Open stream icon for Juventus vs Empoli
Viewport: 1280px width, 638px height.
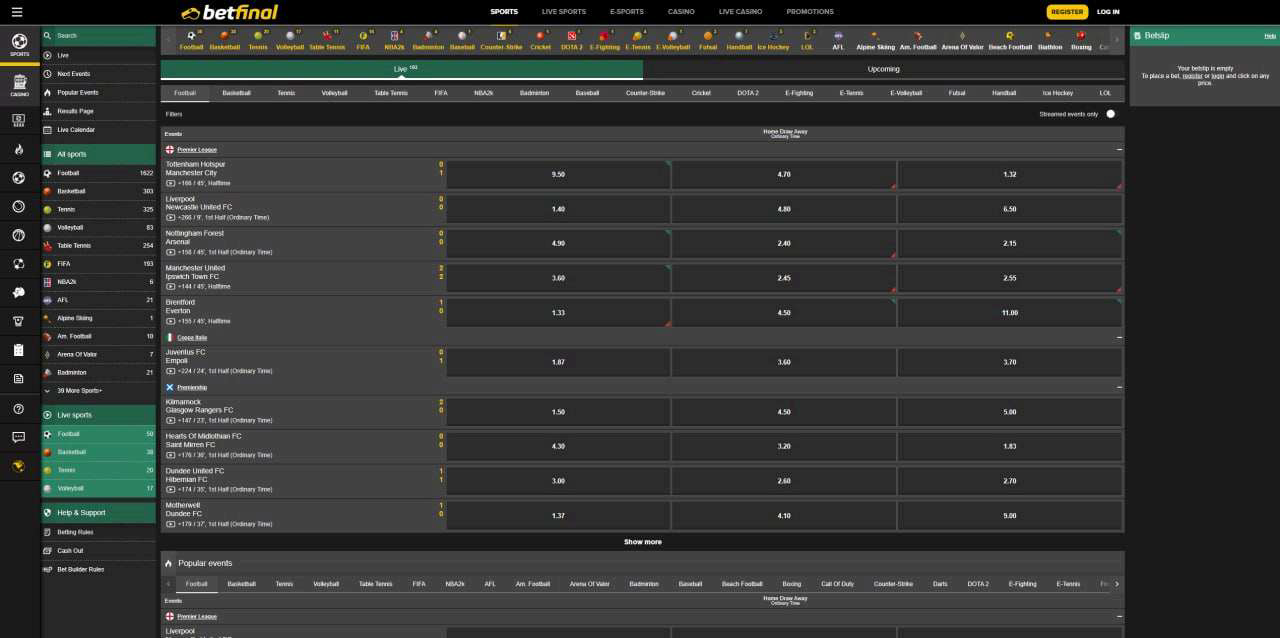click(170, 371)
